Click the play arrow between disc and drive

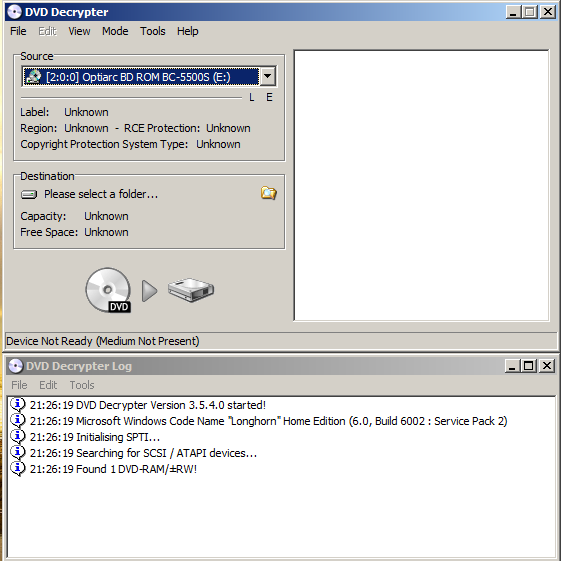tap(149, 291)
